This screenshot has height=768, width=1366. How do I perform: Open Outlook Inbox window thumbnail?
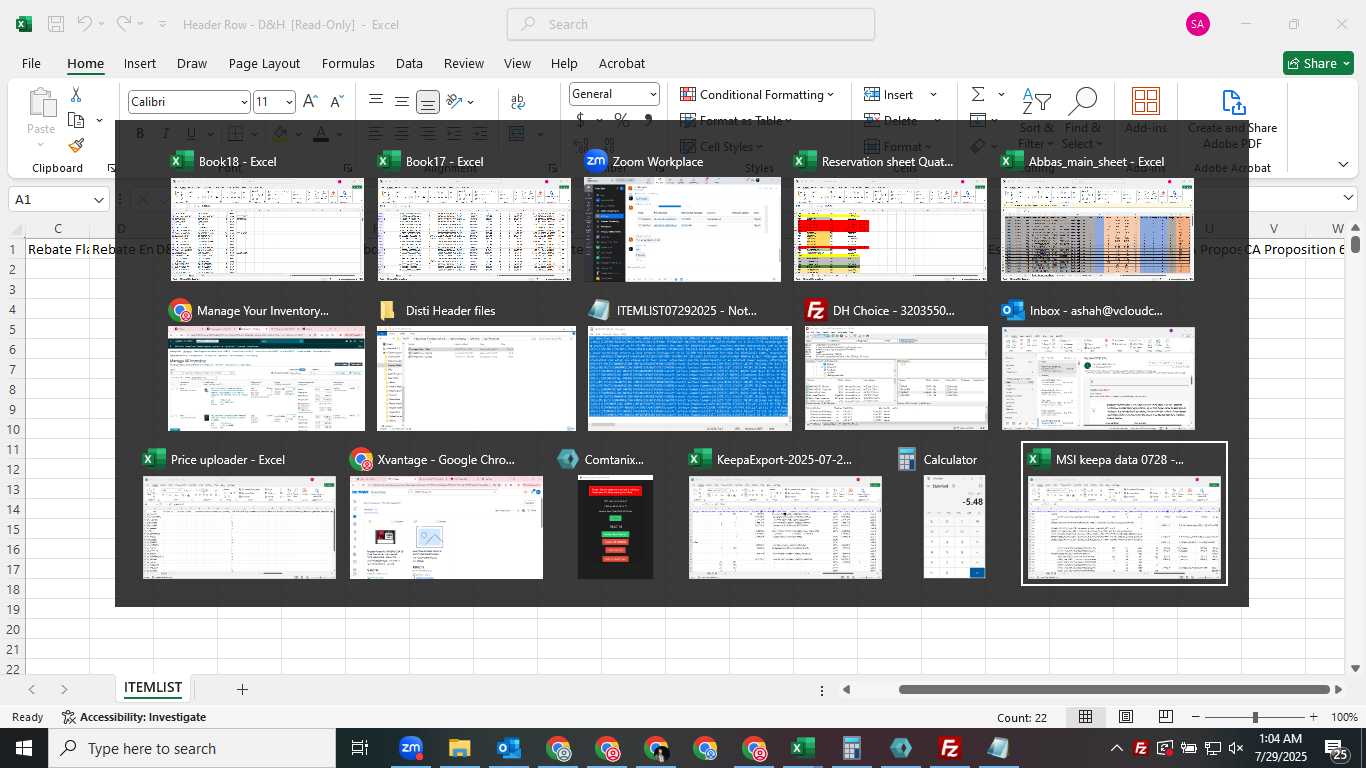click(1098, 378)
